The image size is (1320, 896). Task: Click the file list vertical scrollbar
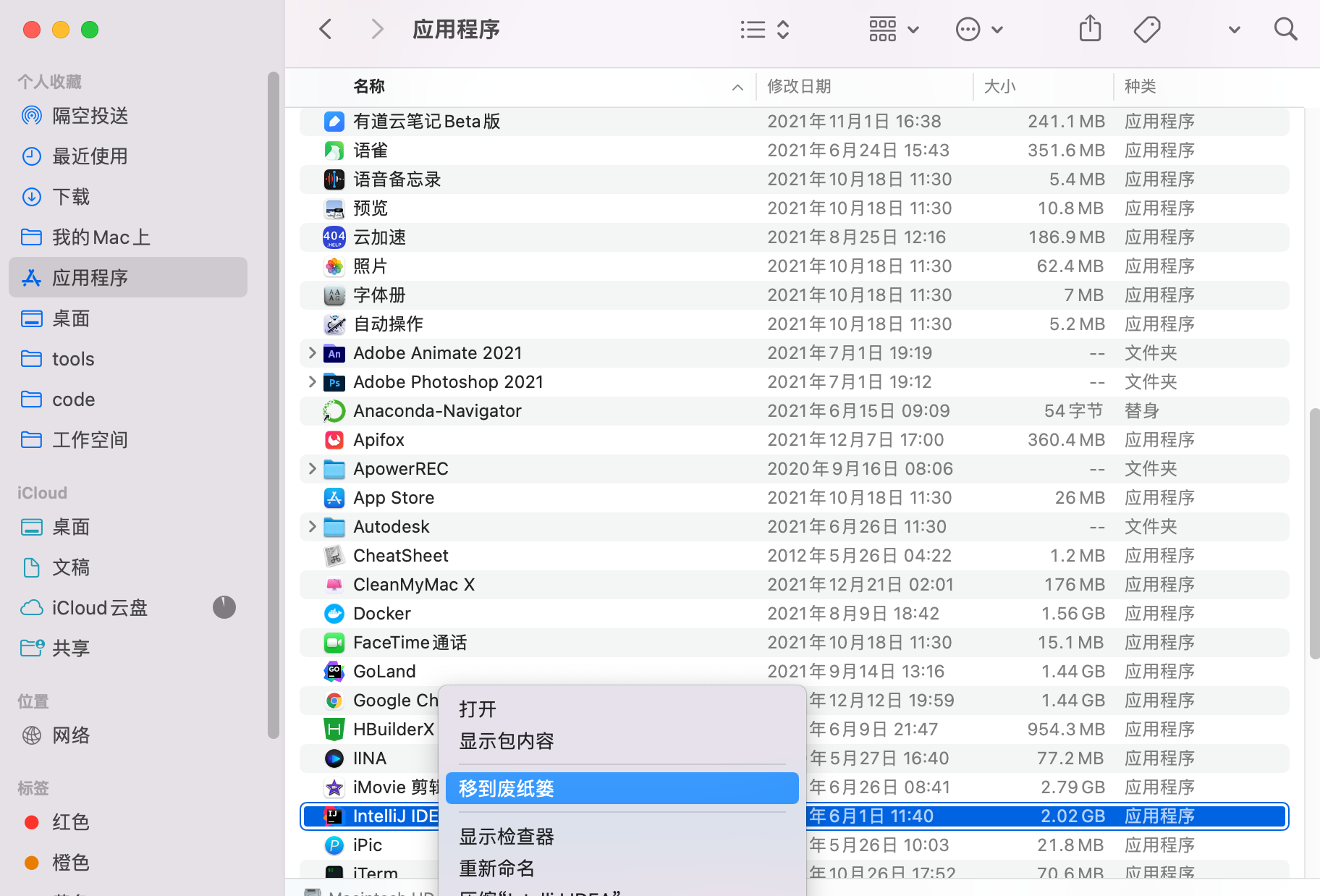(1314, 534)
